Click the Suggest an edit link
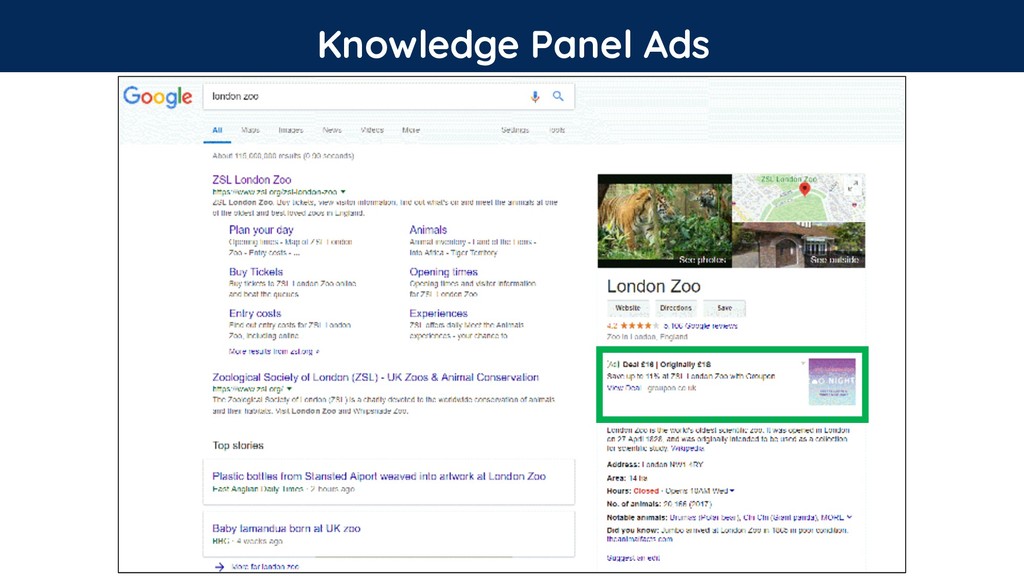Screen dimensions: 1024x576 tap(633, 558)
